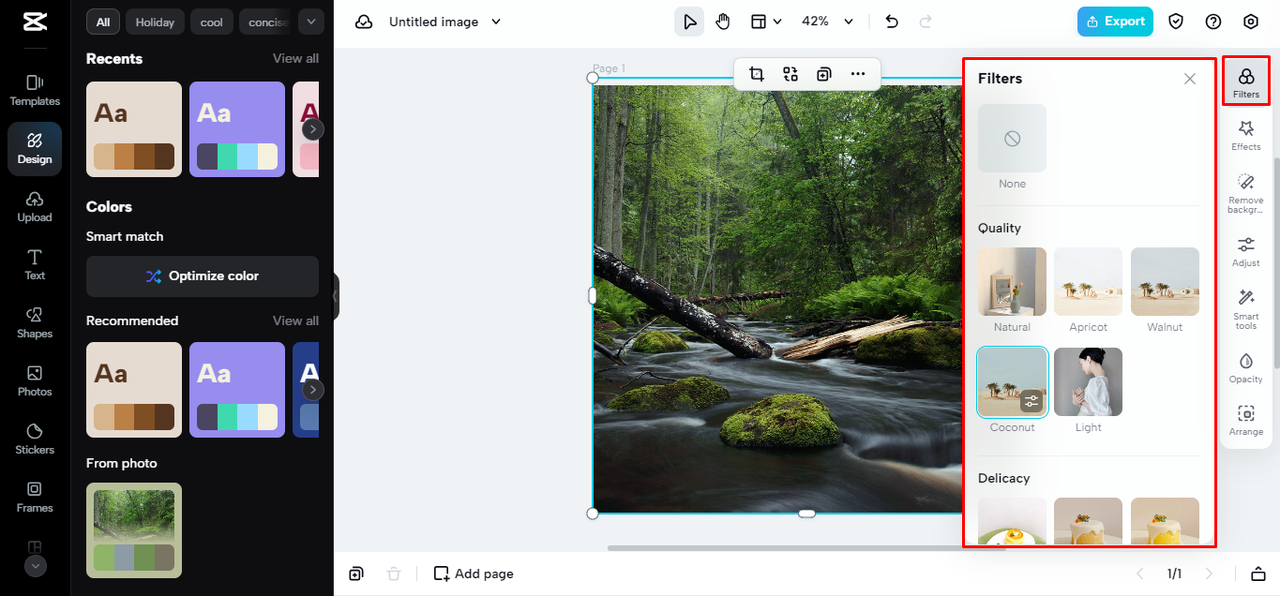
Task: Apply the purple Recents theme card
Action: coord(237,130)
